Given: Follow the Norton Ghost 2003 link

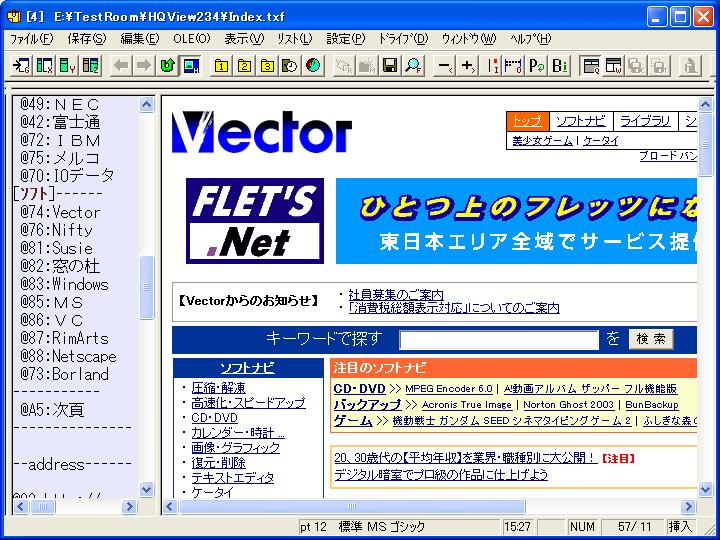Looking at the screenshot, I should 568,405.
